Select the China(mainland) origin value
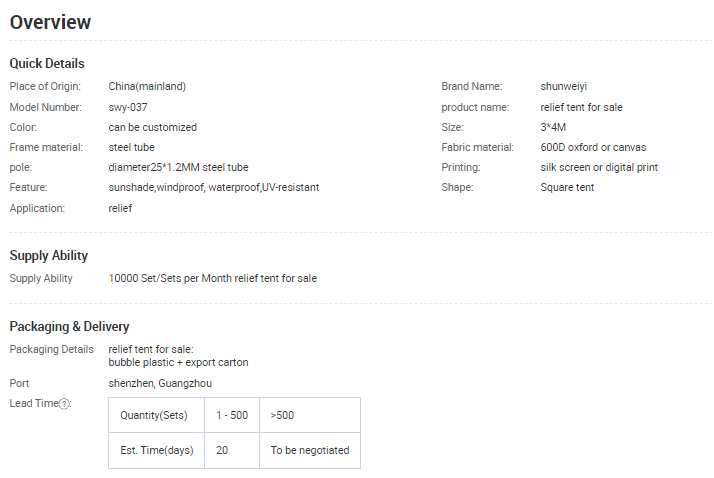 tap(147, 87)
